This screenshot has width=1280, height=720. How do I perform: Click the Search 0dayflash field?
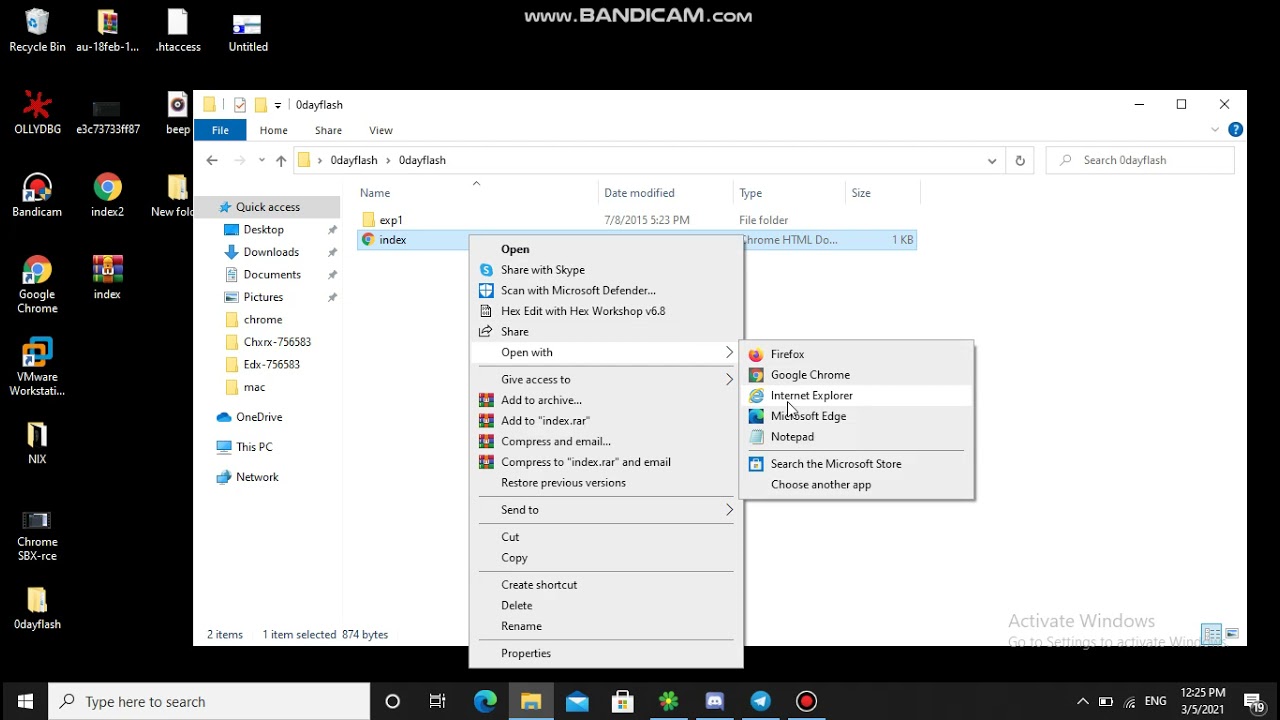click(x=1140, y=160)
